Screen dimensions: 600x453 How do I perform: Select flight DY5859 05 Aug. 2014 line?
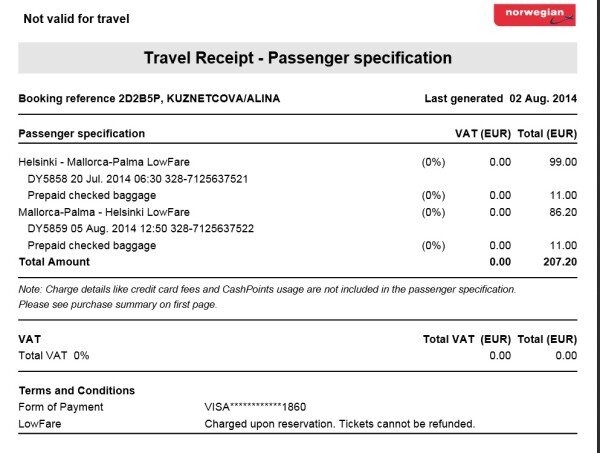(140, 229)
